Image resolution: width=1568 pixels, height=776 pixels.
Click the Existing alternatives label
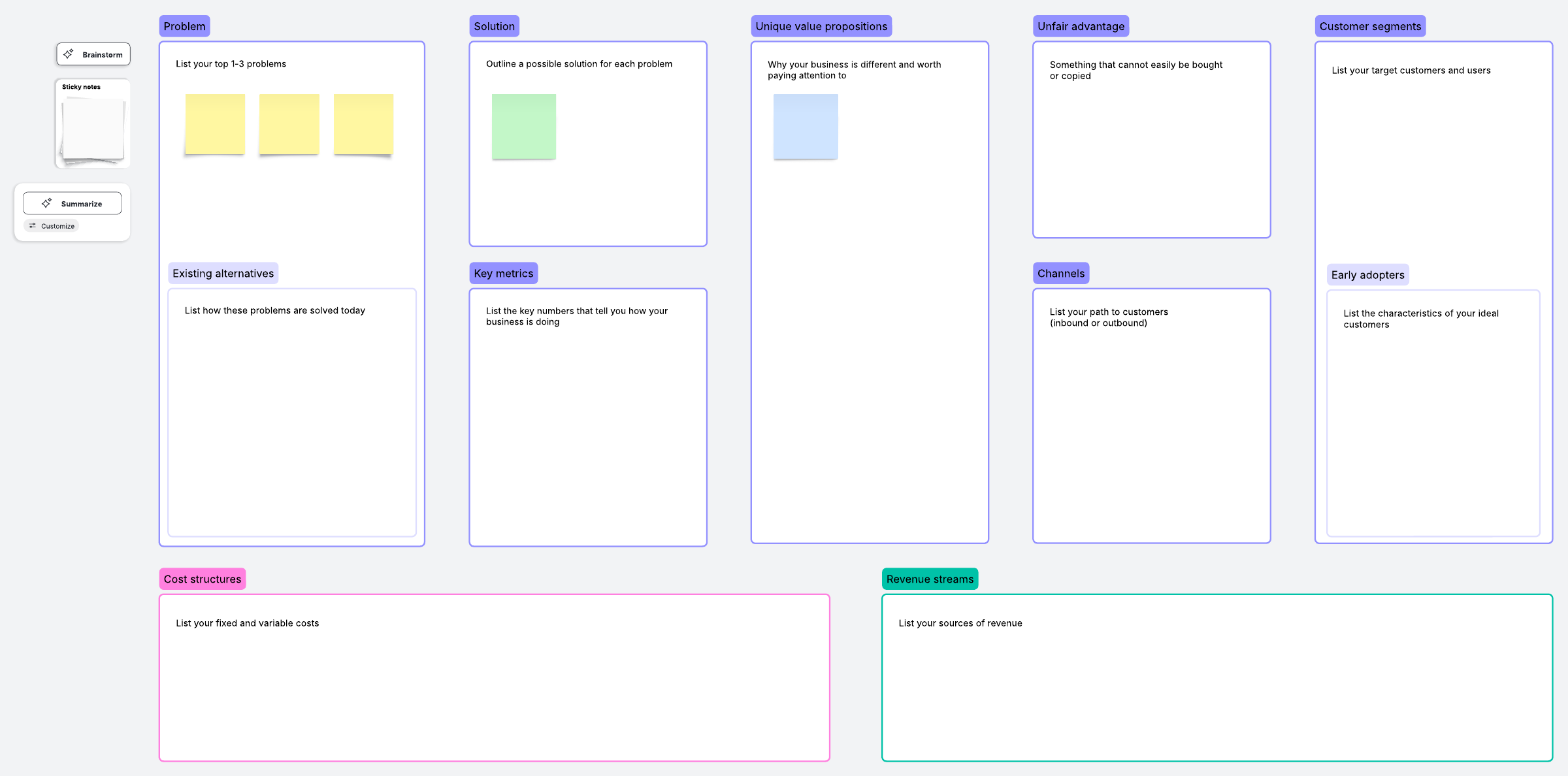(x=223, y=273)
